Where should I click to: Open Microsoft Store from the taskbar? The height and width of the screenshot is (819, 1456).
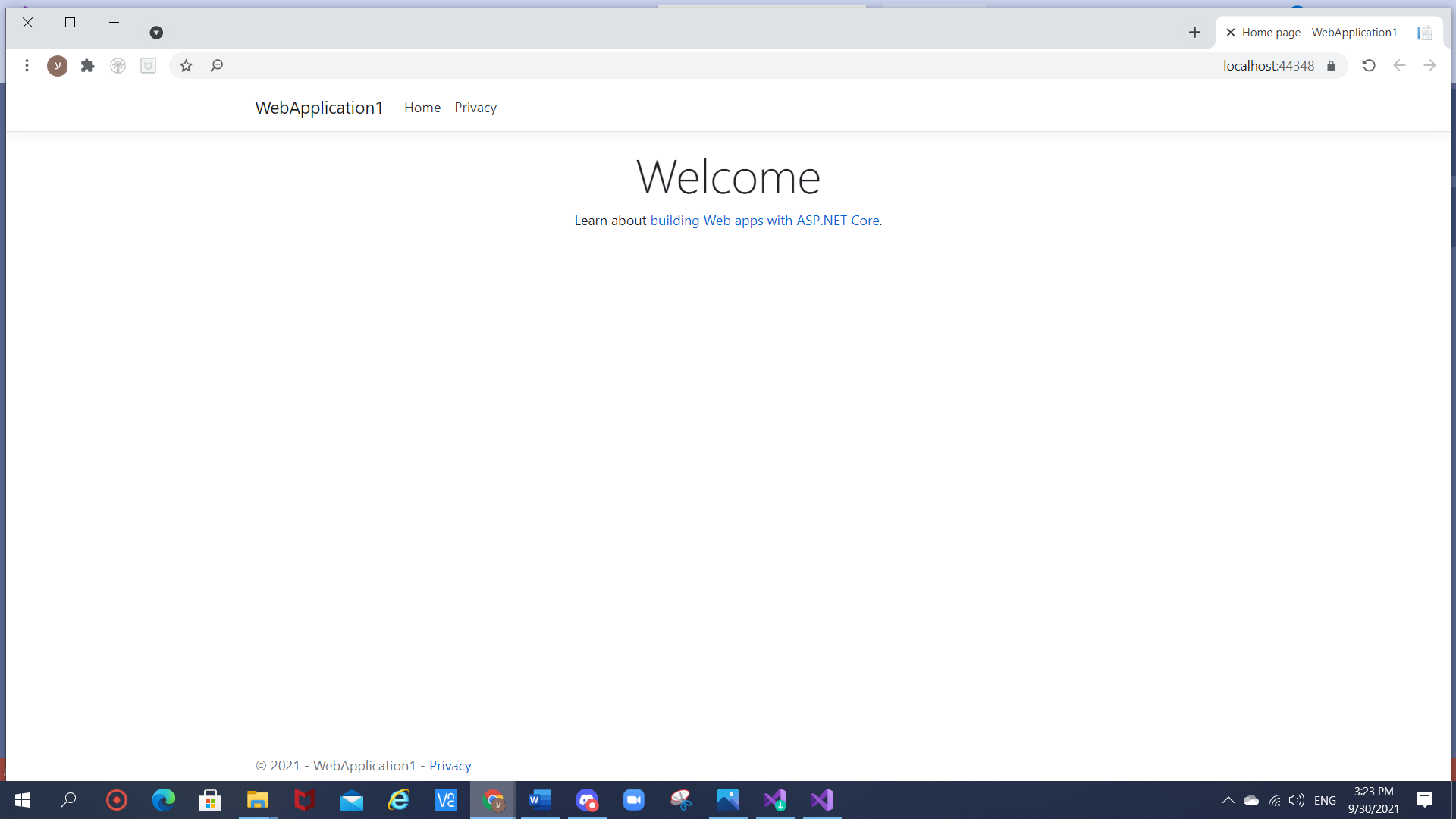[x=210, y=800]
